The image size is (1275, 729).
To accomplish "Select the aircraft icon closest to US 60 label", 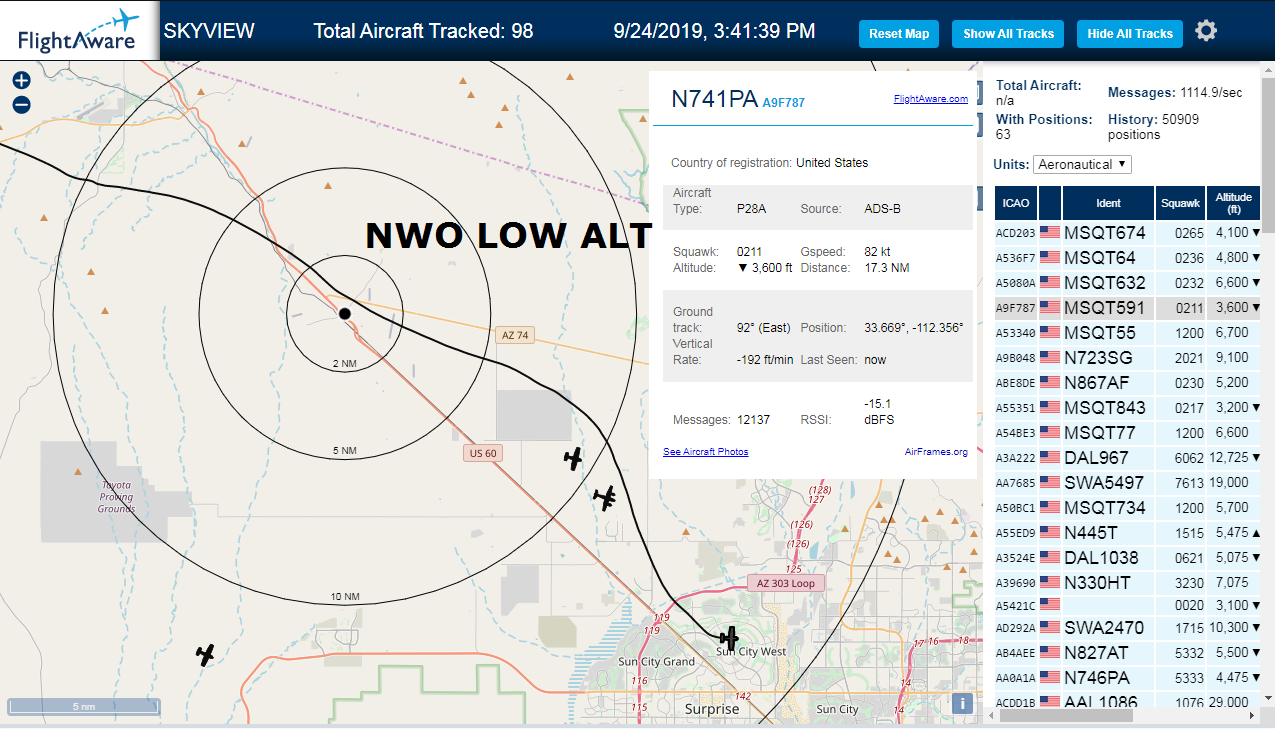I will point(573,459).
